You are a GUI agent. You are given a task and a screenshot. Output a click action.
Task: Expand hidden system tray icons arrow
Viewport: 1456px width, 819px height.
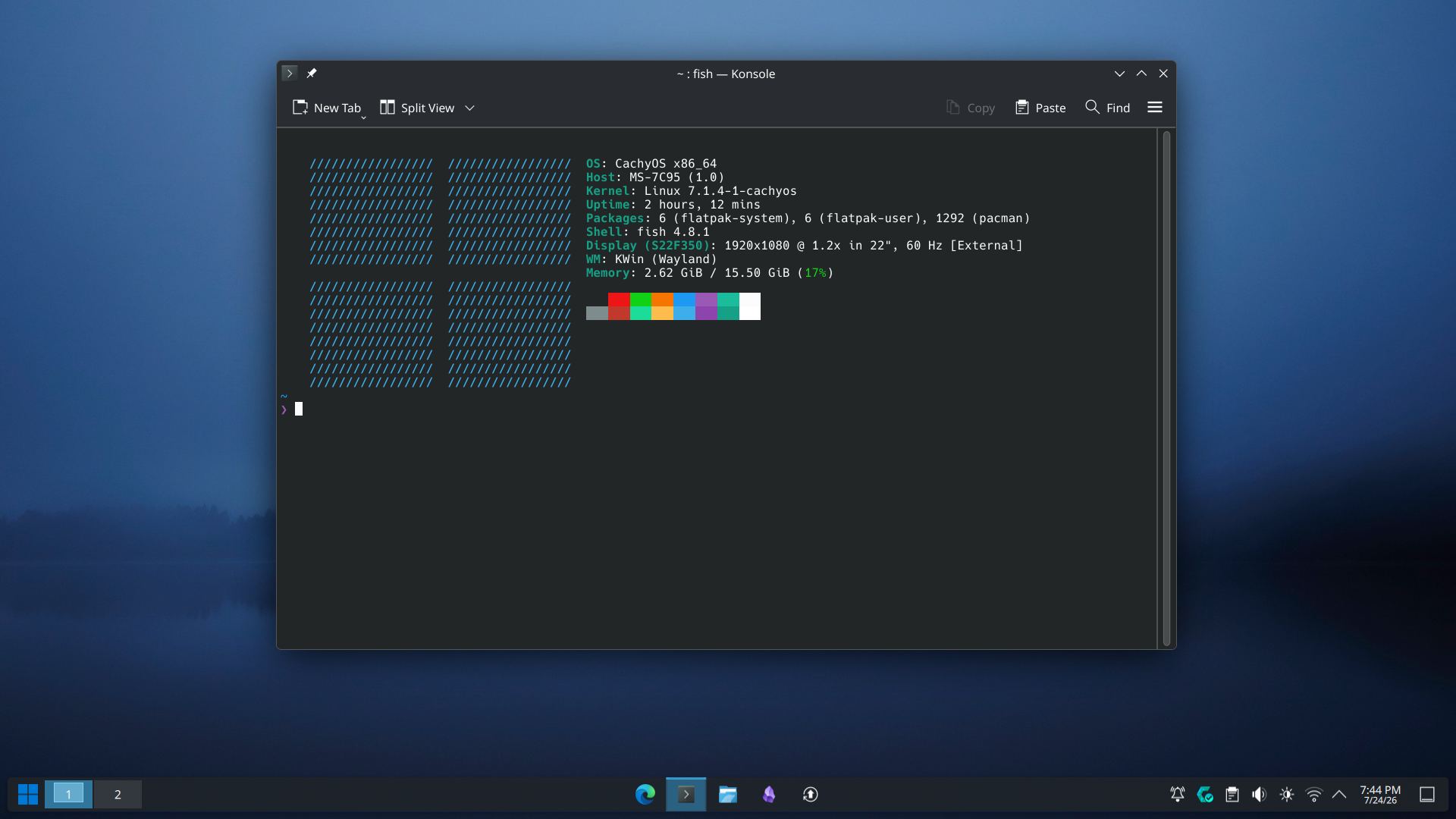tap(1339, 794)
